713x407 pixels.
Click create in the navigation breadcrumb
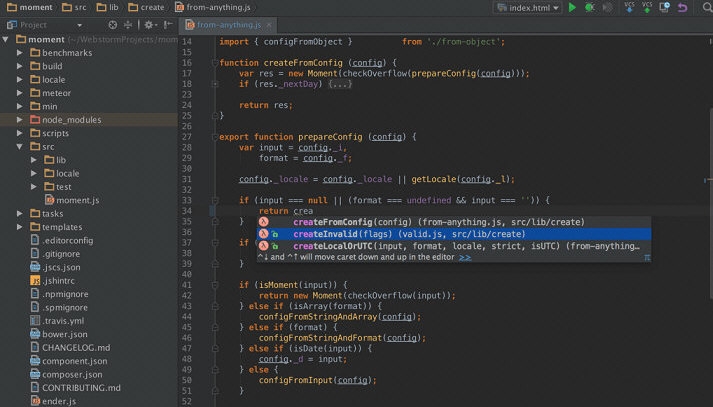(x=146, y=7)
